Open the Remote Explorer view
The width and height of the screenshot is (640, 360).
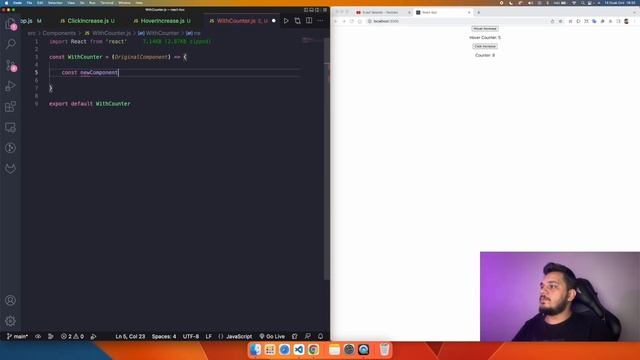(x=11, y=127)
